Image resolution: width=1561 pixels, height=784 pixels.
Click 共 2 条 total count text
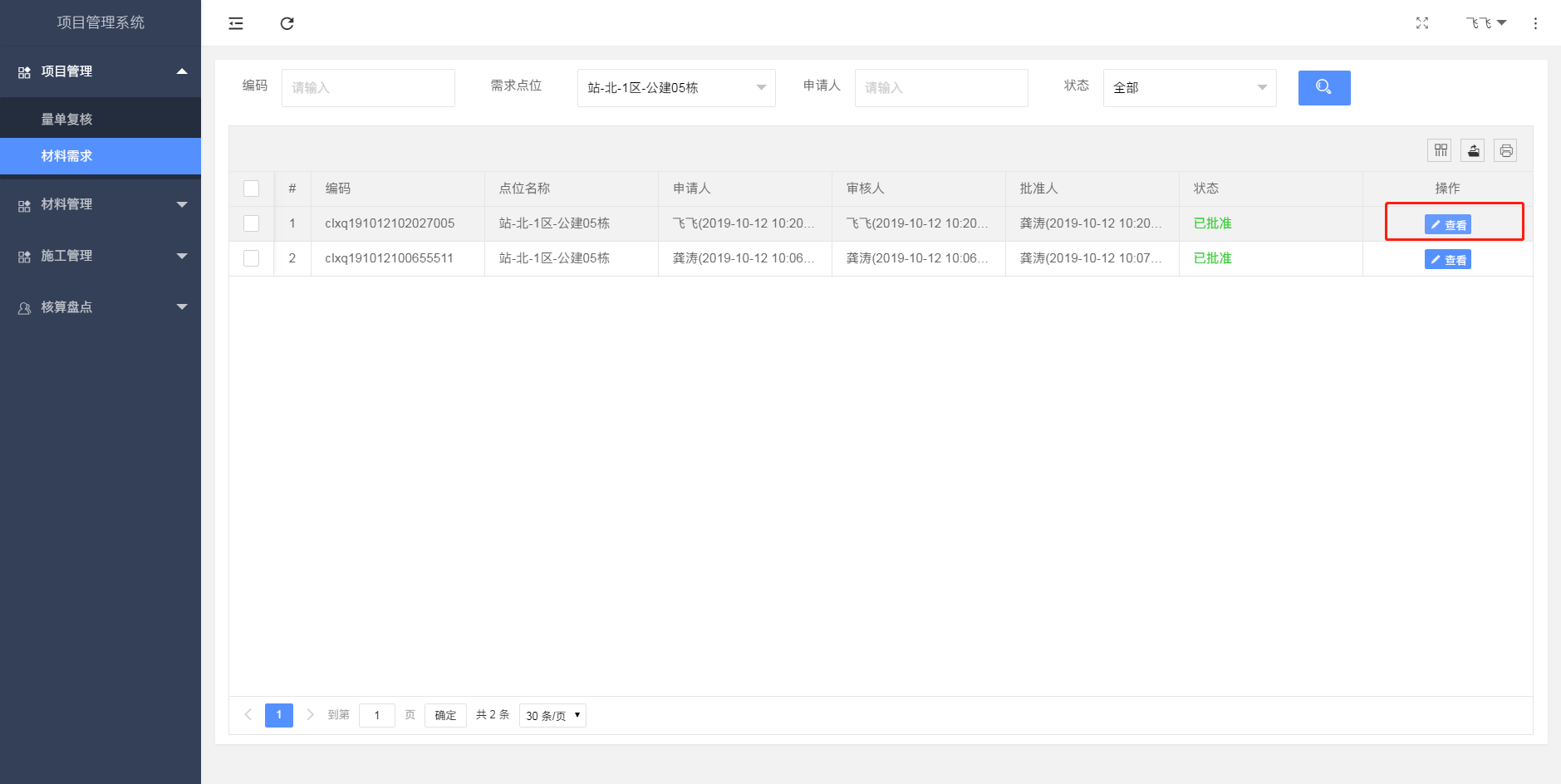(x=493, y=715)
